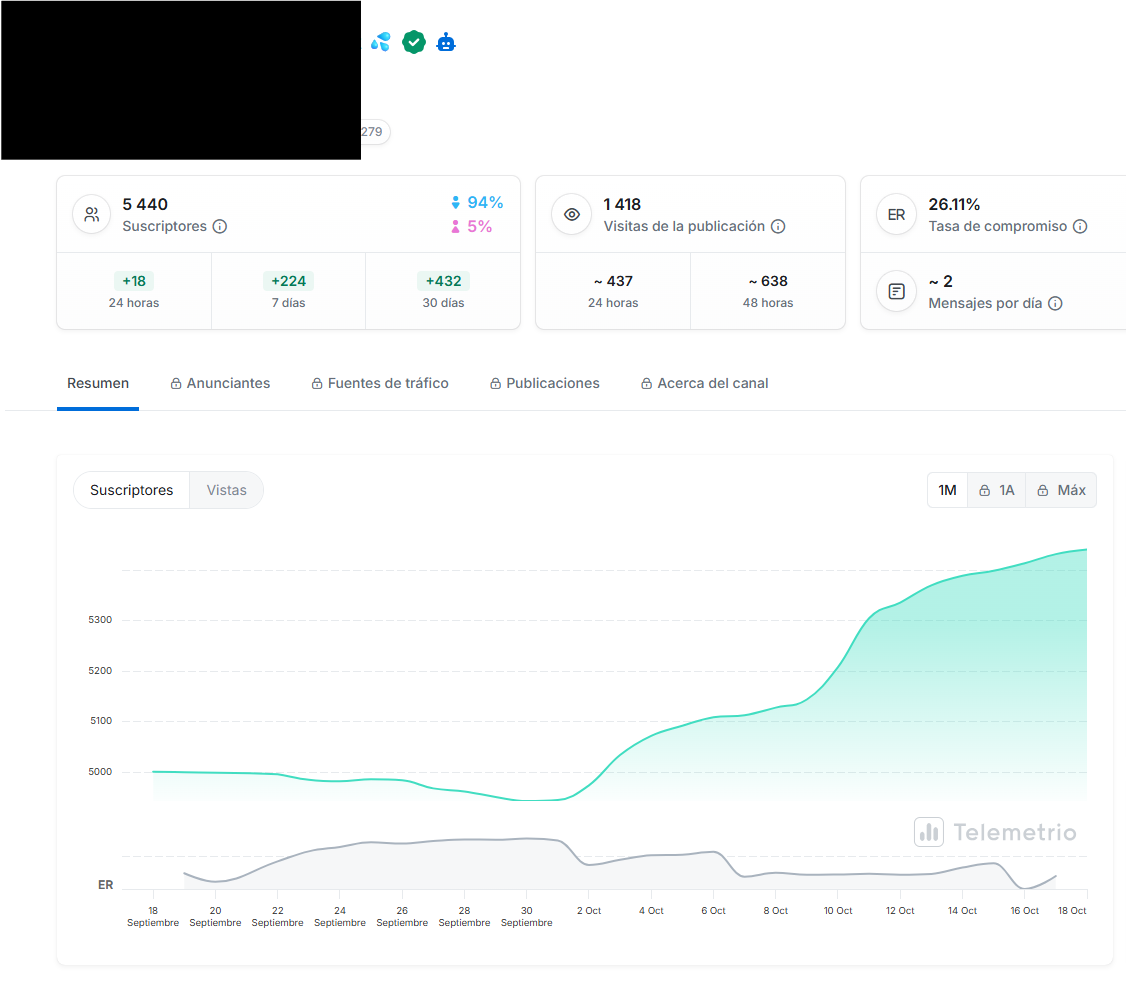The image size is (1126, 987).
Task: Switch chart to Vistas
Action: click(x=226, y=490)
